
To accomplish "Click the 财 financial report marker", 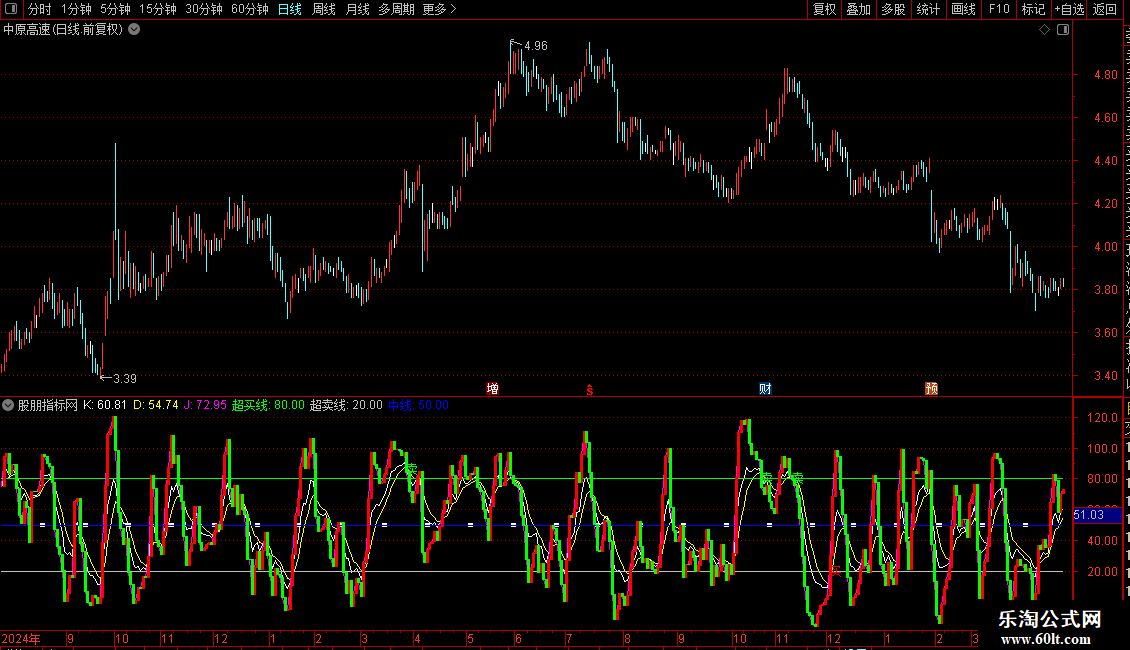I will tap(765, 389).
